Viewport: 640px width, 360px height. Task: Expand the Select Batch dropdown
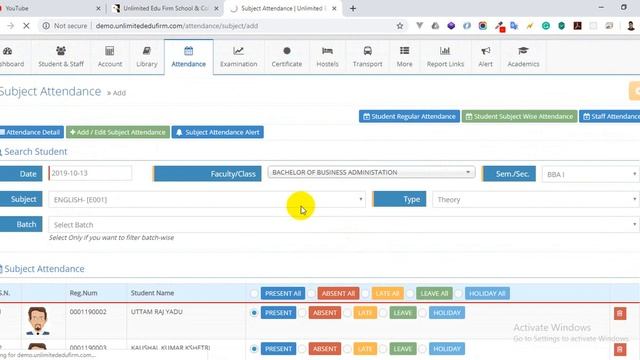tap(343, 225)
